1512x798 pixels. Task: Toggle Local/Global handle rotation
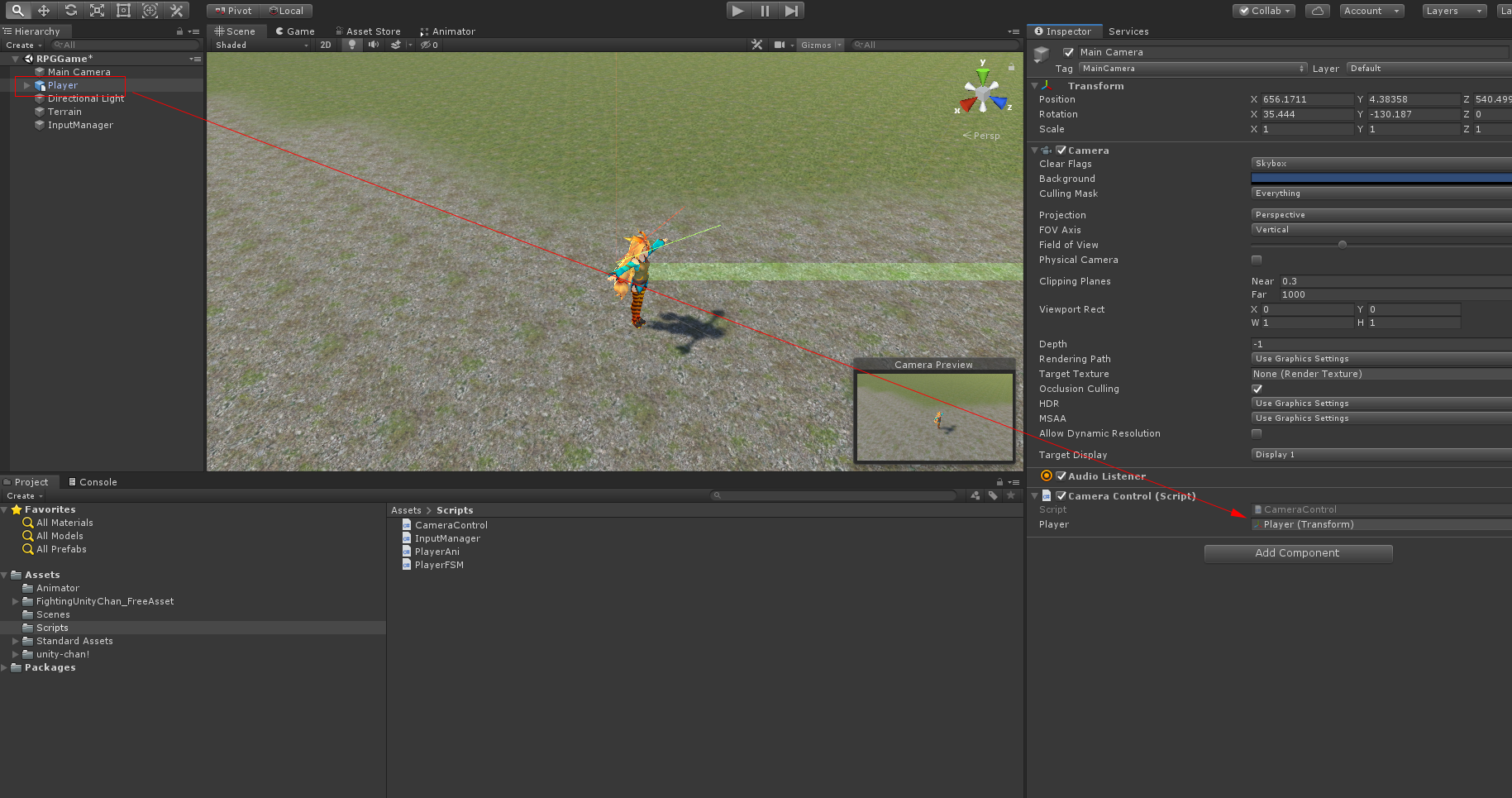point(286,11)
